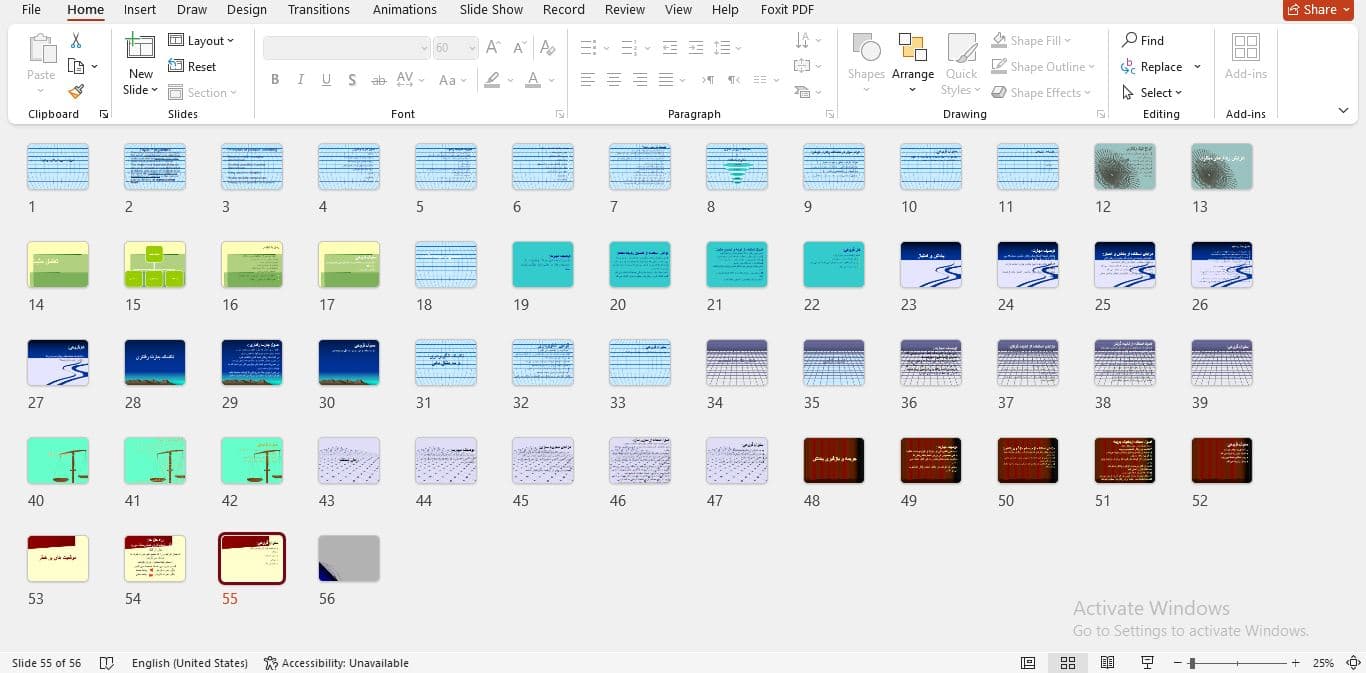Viewport: 1366px width, 673px height.
Task: Click the Replace button
Action: [x=1161, y=66]
